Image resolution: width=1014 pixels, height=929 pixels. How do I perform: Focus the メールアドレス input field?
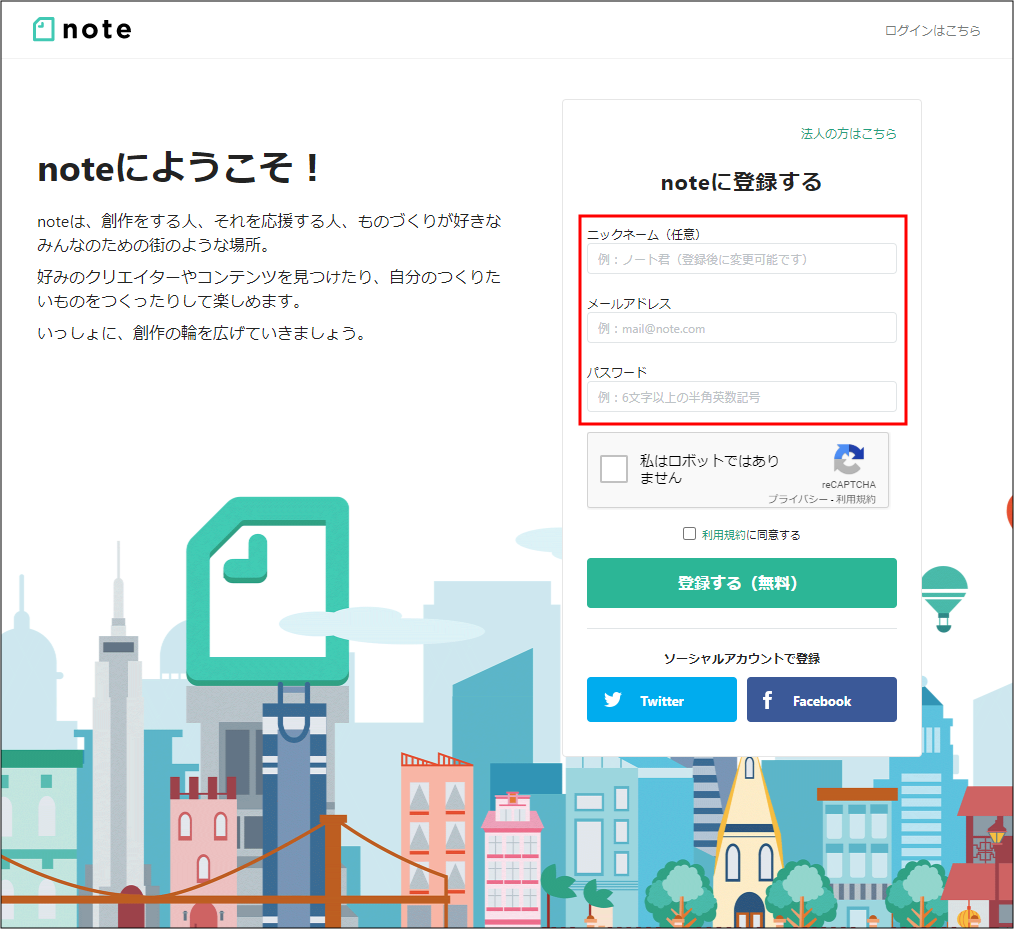tap(741, 328)
